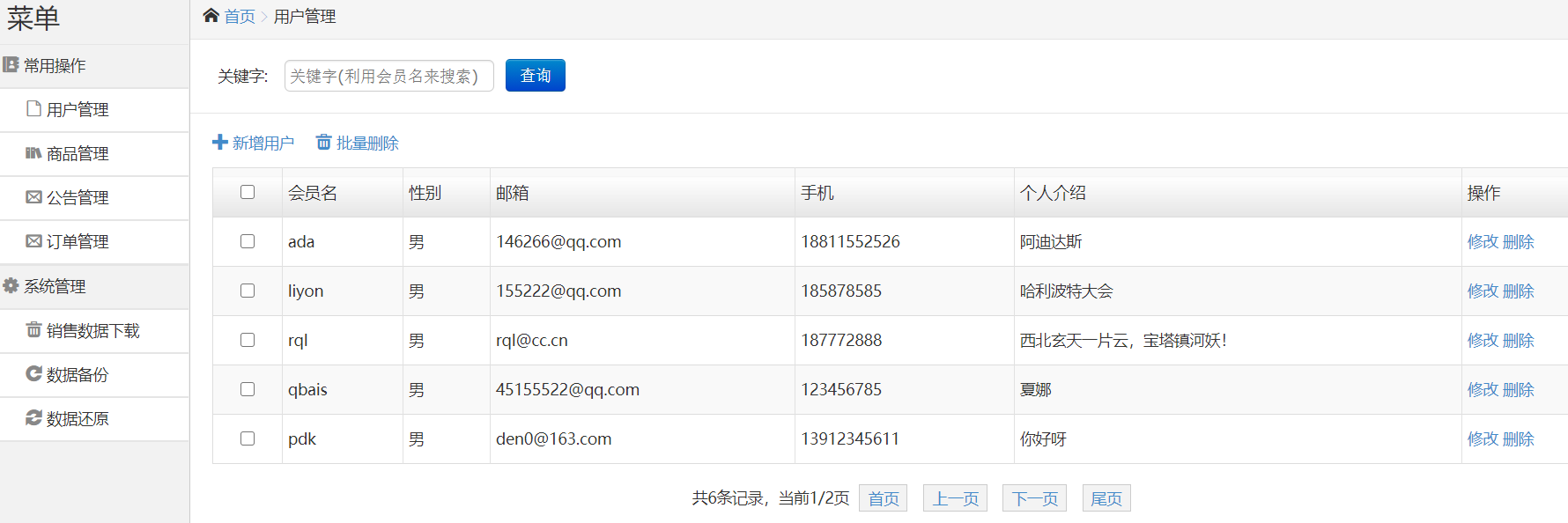
Task: Click the intro text 哈利波特大会
Action: click(x=1067, y=291)
